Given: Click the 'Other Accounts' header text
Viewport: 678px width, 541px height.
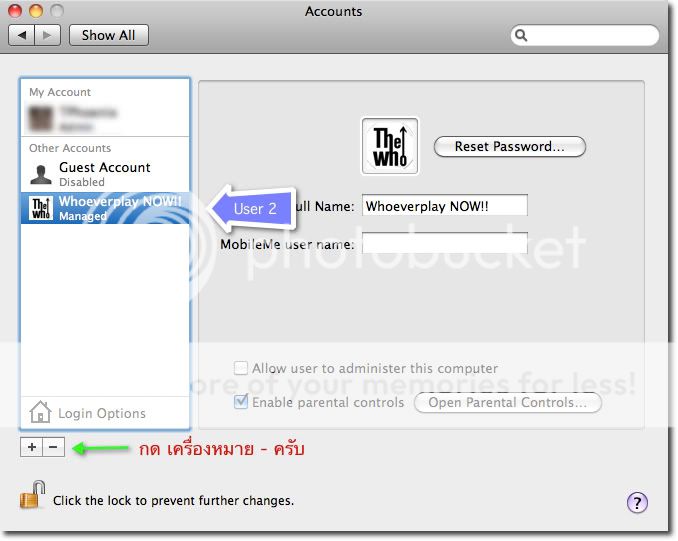Looking at the screenshot, I should 70,148.
